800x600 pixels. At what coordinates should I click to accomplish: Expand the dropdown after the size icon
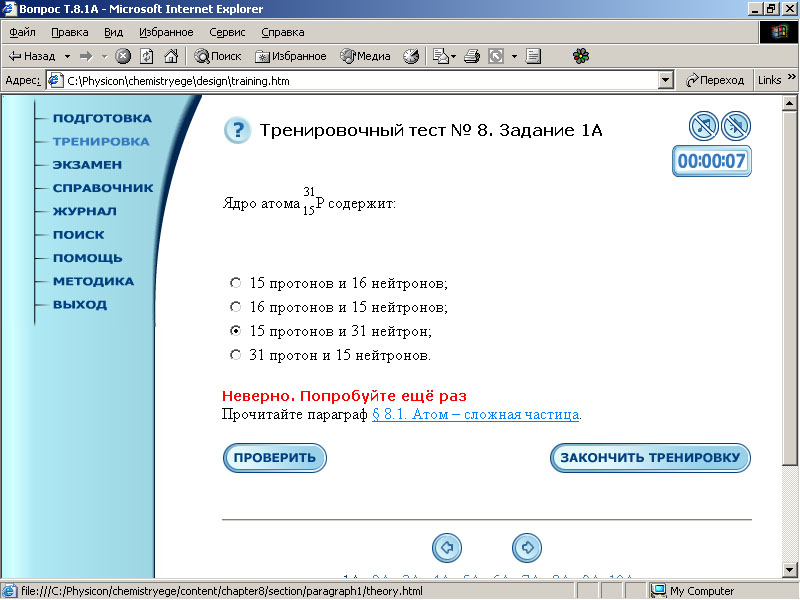pyautogui.click(x=514, y=56)
